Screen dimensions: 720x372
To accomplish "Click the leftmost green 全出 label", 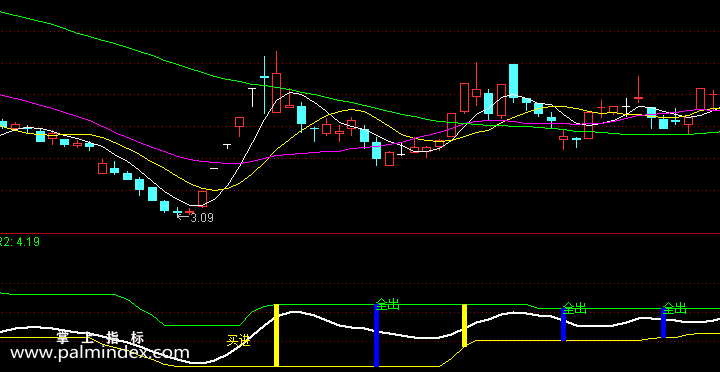I will click(x=388, y=304).
